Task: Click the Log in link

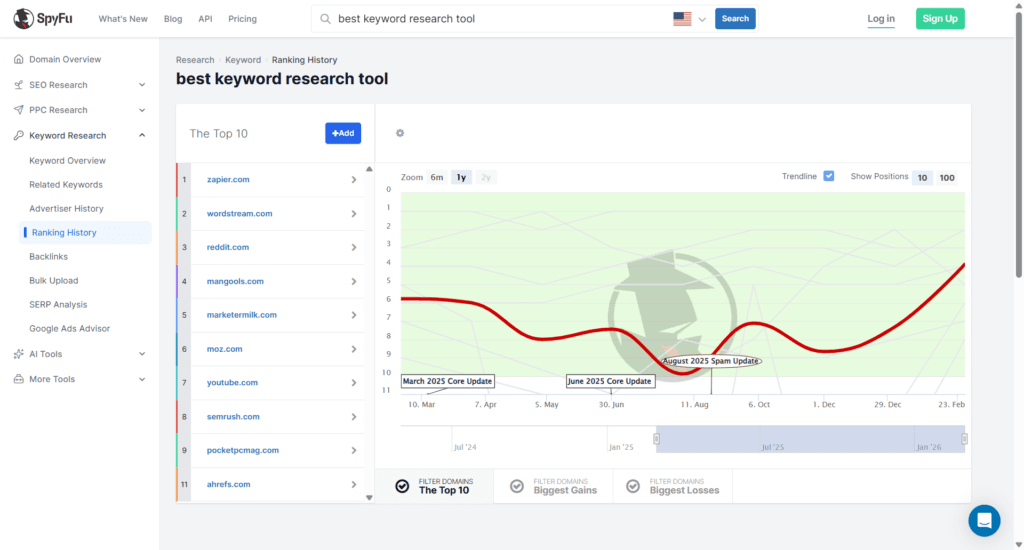Action: [881, 19]
